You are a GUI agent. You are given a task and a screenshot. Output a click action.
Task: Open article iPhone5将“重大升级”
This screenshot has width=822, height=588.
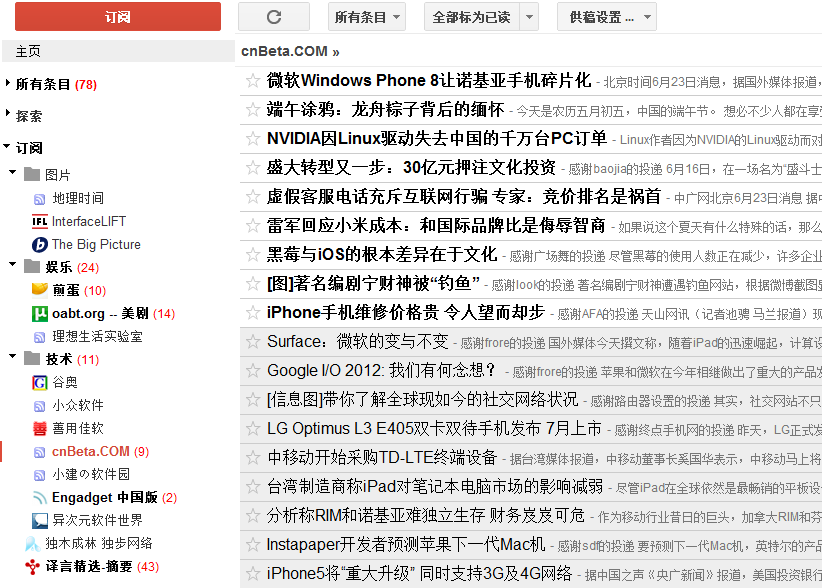pyautogui.click(x=419, y=573)
